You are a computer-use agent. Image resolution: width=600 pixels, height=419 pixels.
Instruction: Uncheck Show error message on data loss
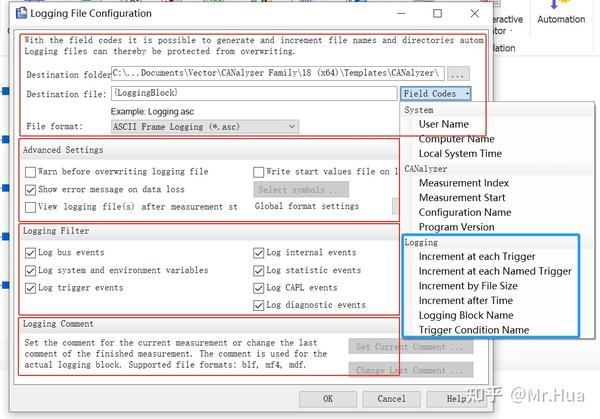pos(30,190)
